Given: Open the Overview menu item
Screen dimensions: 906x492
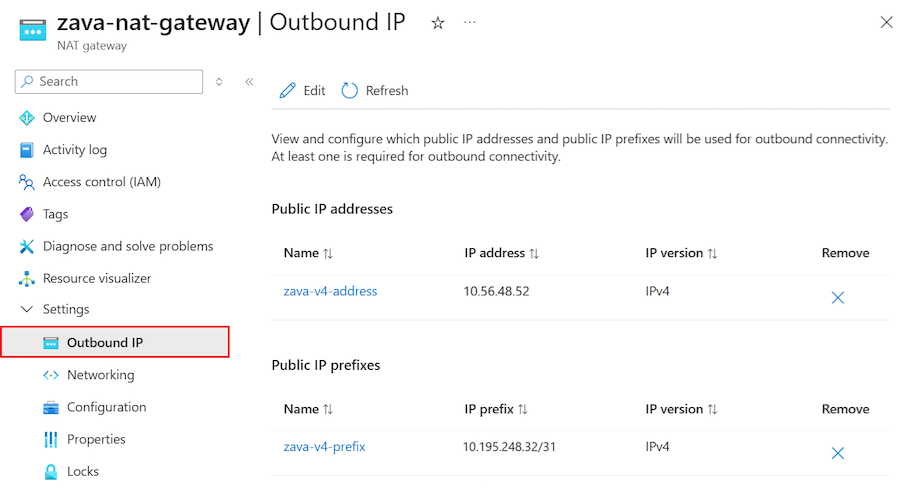Looking at the screenshot, I should point(69,117).
